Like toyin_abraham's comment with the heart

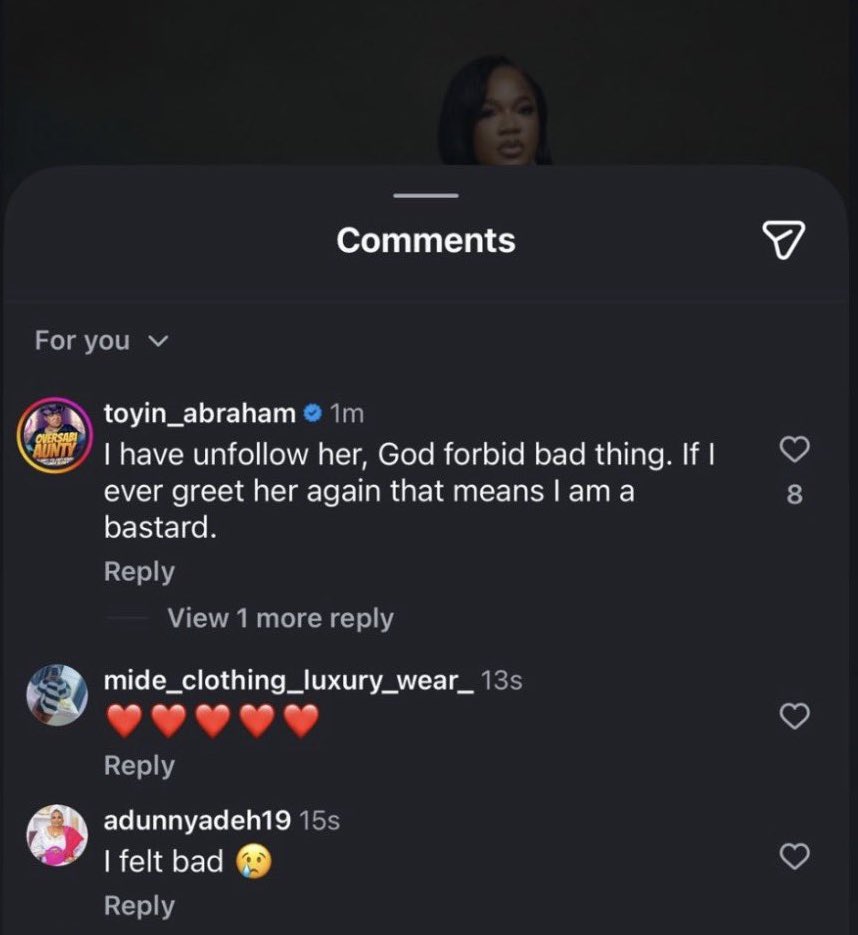(794, 451)
